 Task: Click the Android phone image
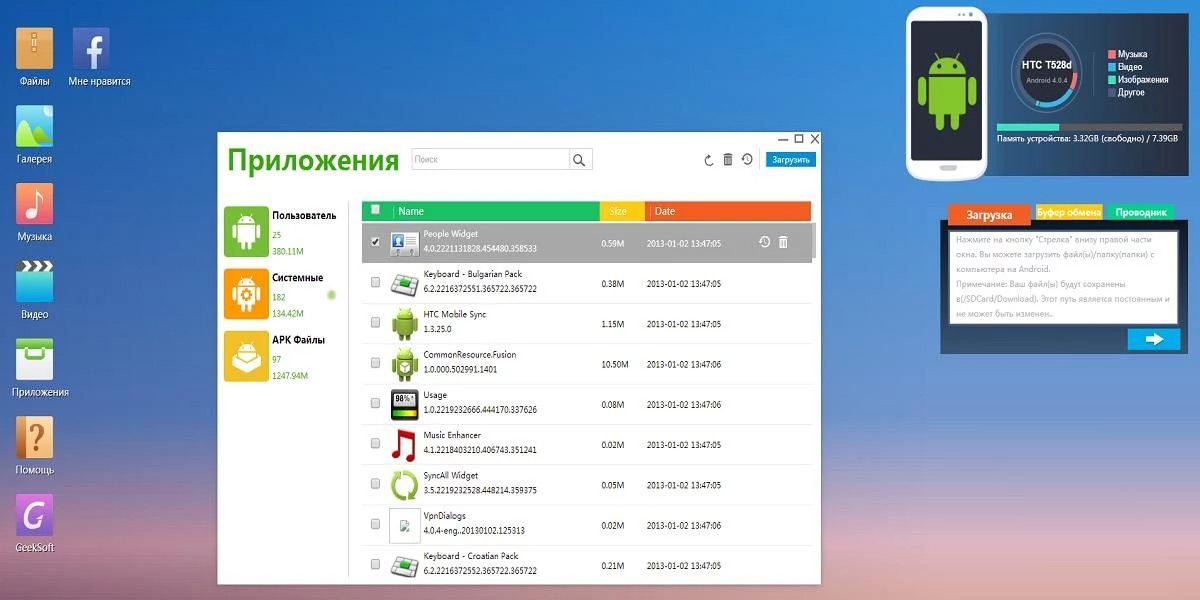click(x=945, y=94)
